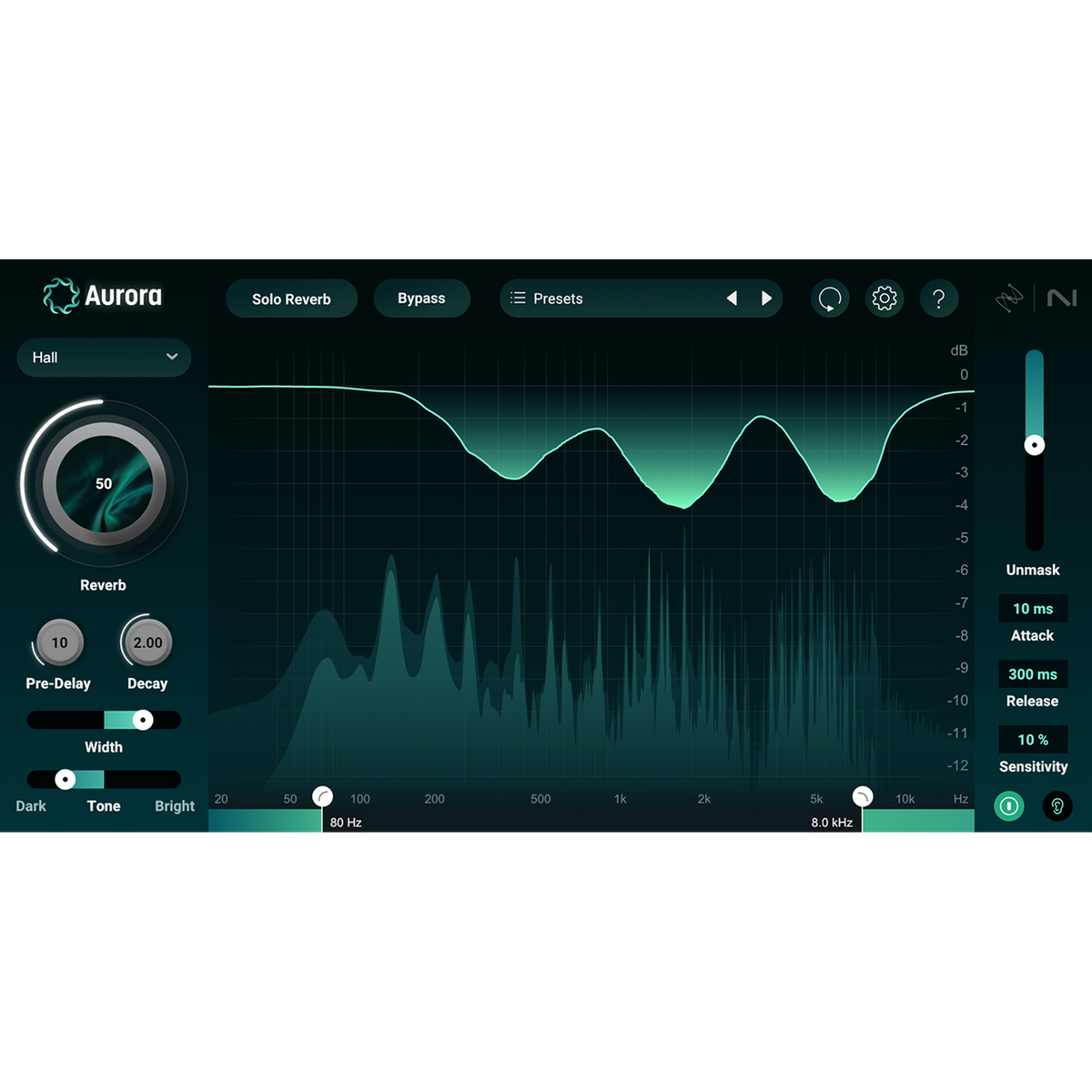Click the 'Bright' tone label
Image resolution: width=1092 pixels, height=1092 pixels.
point(175,806)
